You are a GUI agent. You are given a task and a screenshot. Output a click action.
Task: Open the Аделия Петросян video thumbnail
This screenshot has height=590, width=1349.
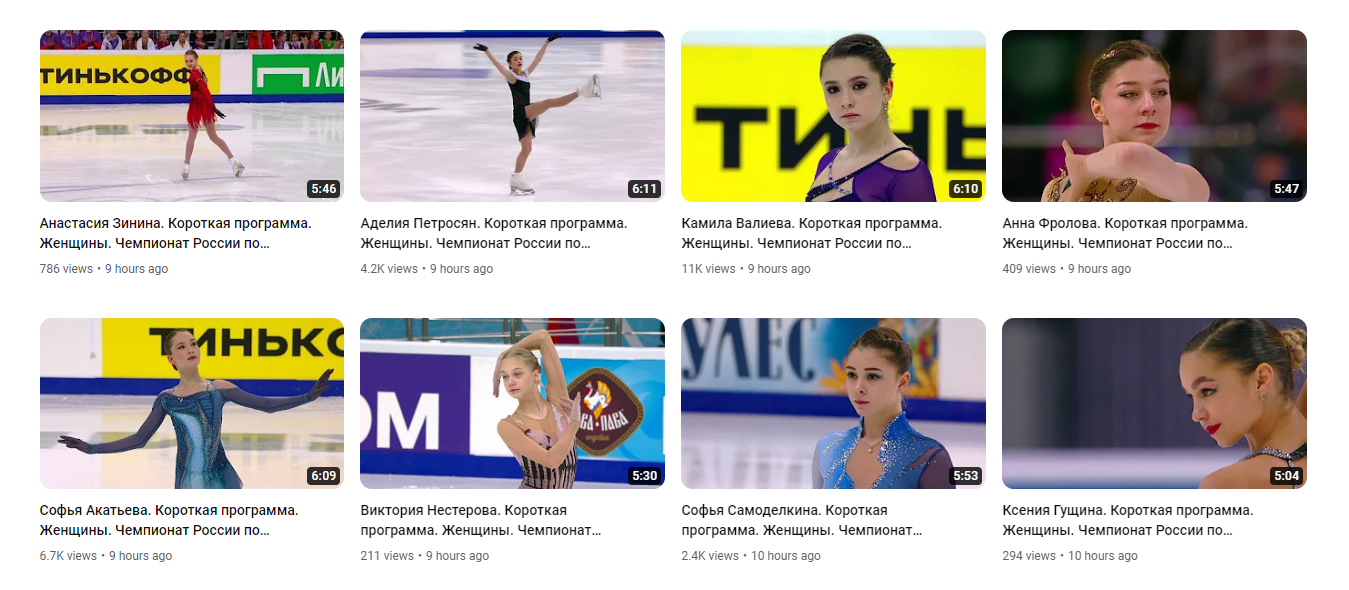tap(512, 116)
